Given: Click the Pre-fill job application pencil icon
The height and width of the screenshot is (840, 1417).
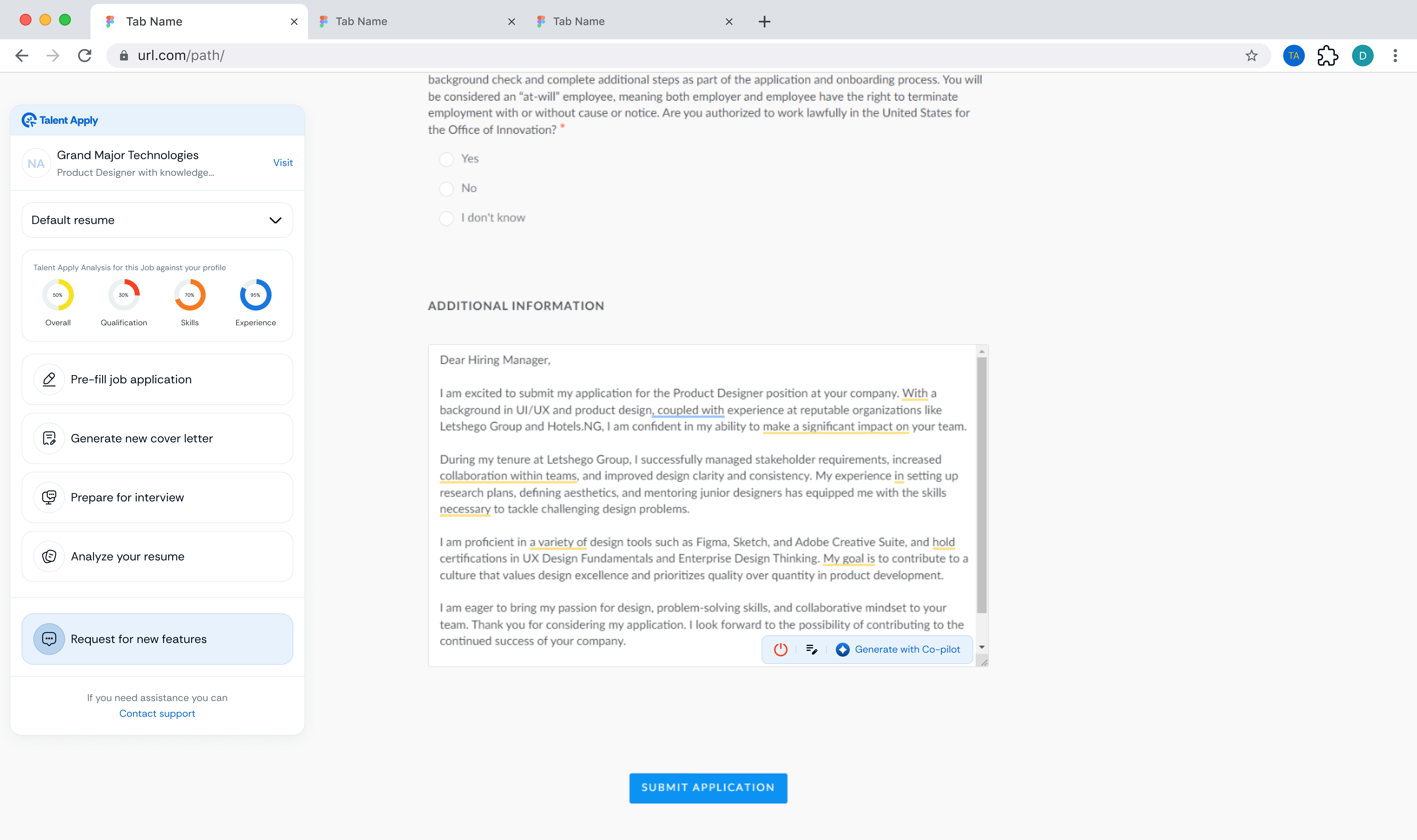Looking at the screenshot, I should pos(49,379).
